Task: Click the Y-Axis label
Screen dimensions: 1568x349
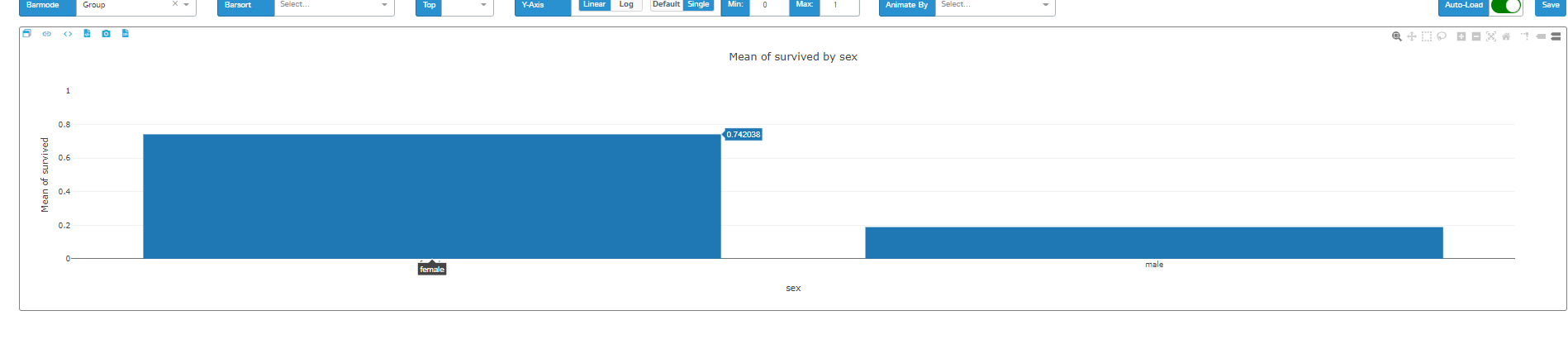Action: click(x=542, y=6)
